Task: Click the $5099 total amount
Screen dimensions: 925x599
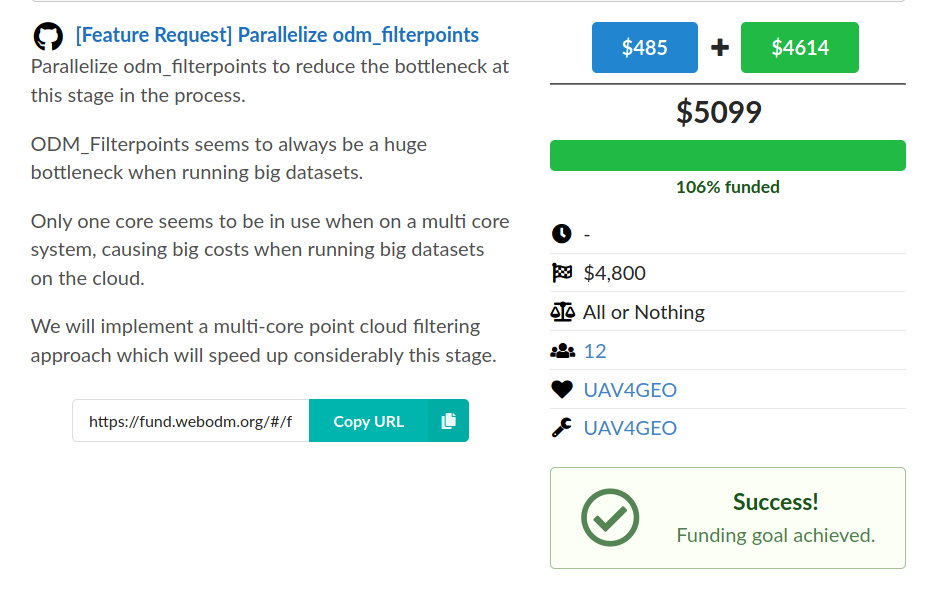Action: pyautogui.click(x=719, y=112)
